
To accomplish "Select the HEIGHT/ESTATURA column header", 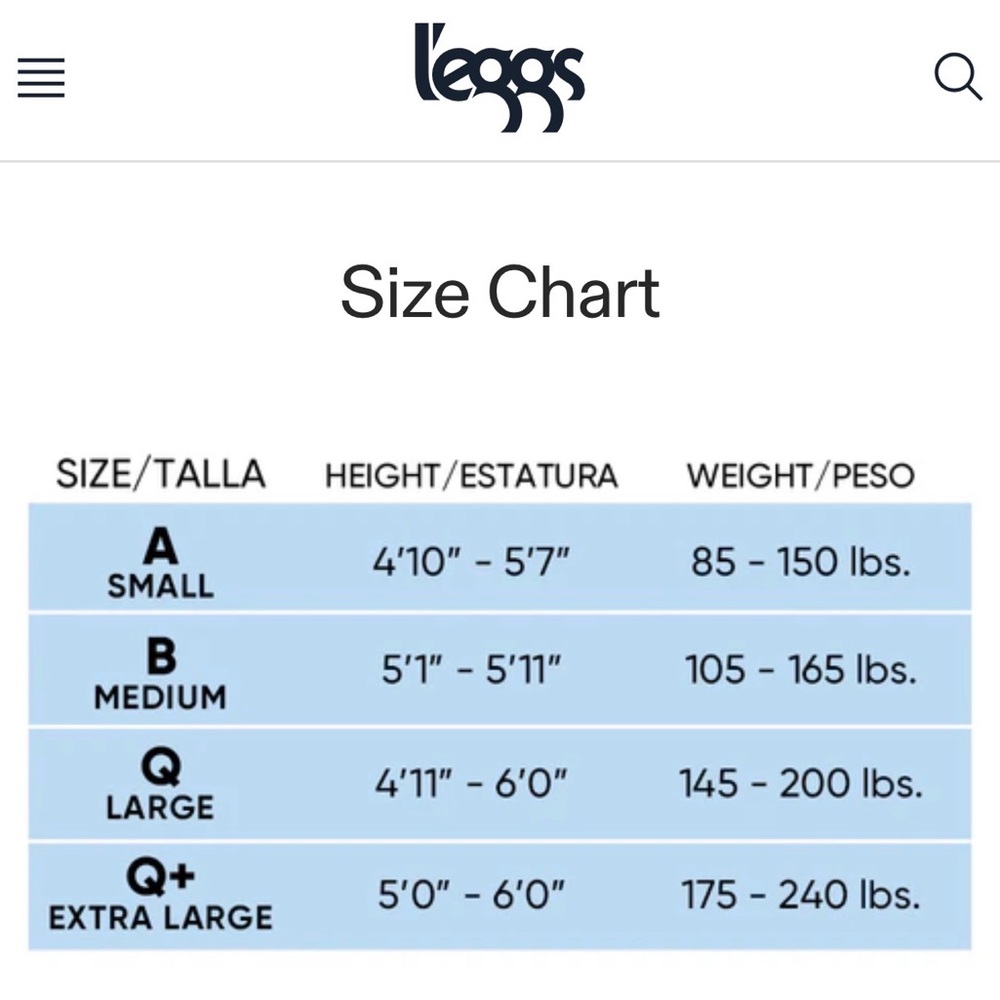I will [x=471, y=476].
